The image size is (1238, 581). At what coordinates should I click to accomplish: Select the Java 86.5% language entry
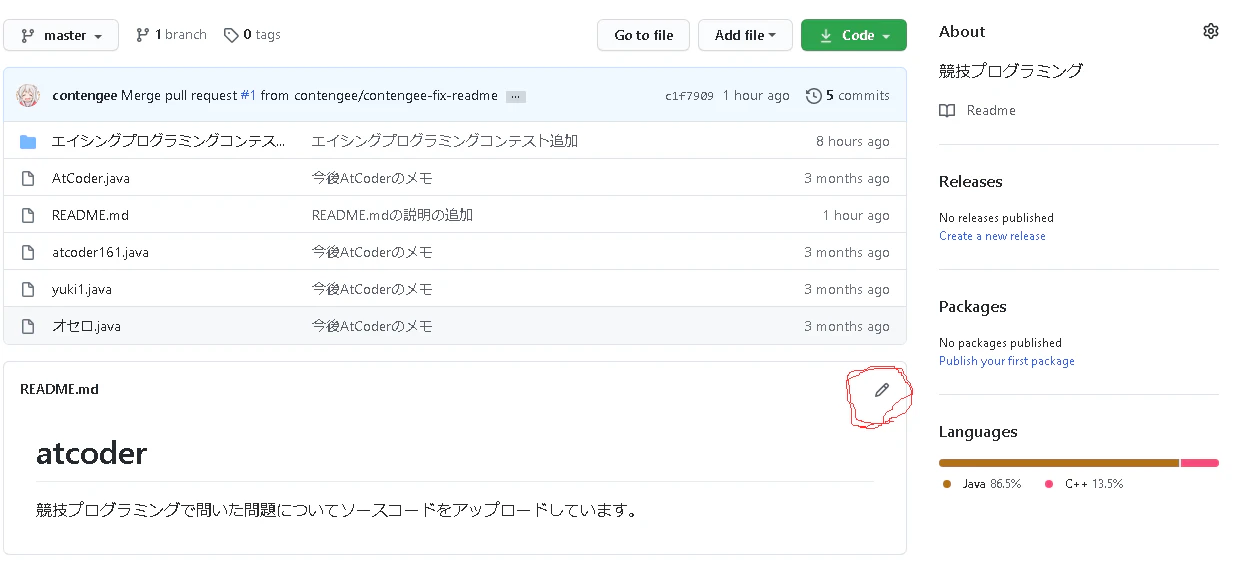(x=982, y=484)
